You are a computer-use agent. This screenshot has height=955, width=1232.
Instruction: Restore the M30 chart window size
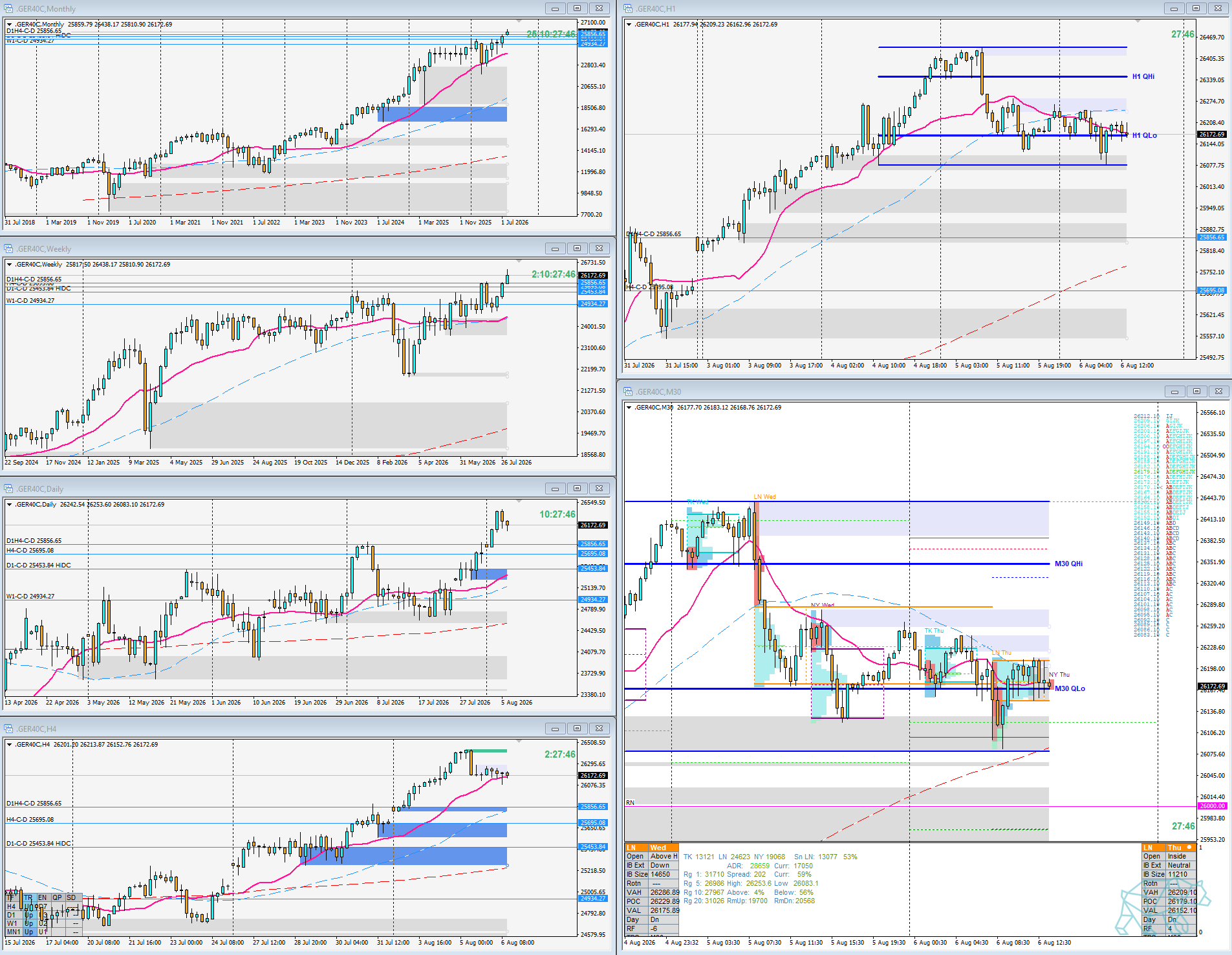[x=1196, y=391]
